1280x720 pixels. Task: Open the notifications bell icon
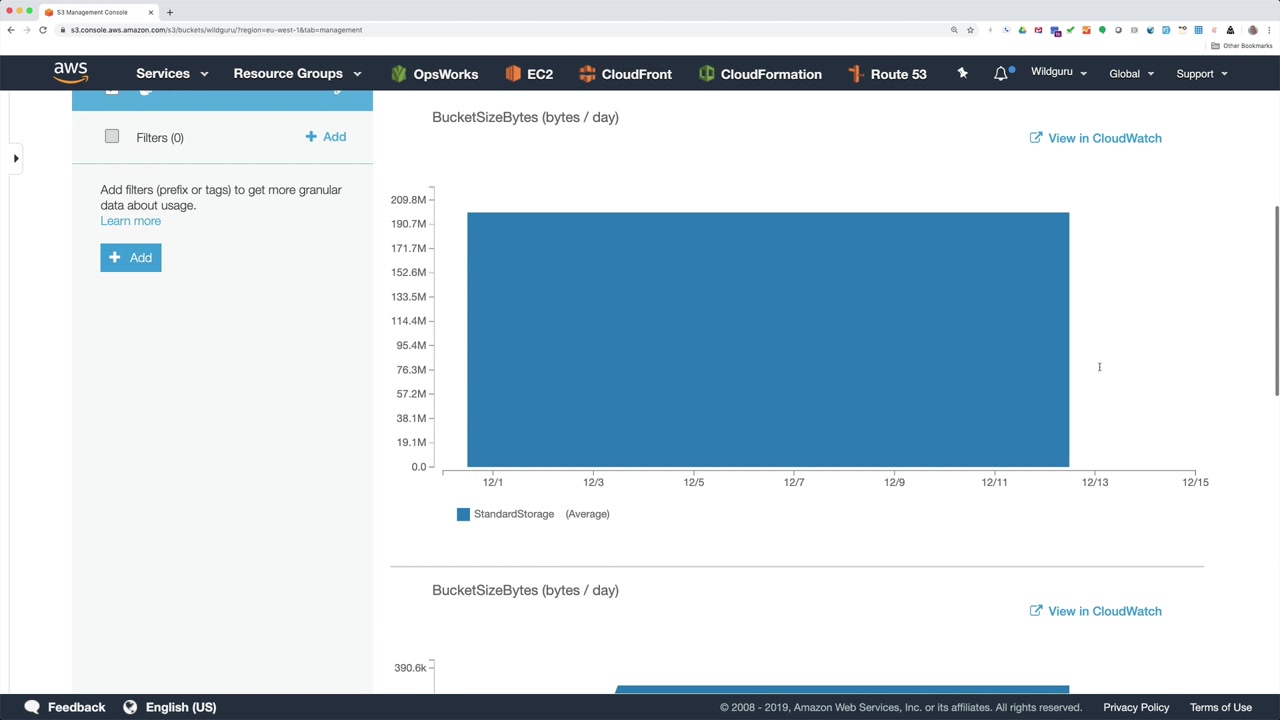coord(1001,73)
